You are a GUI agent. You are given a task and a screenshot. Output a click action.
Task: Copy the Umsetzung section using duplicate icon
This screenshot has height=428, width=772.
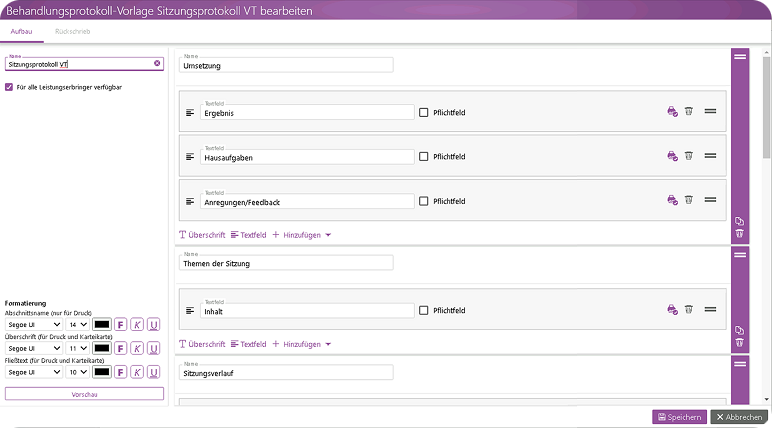739,221
